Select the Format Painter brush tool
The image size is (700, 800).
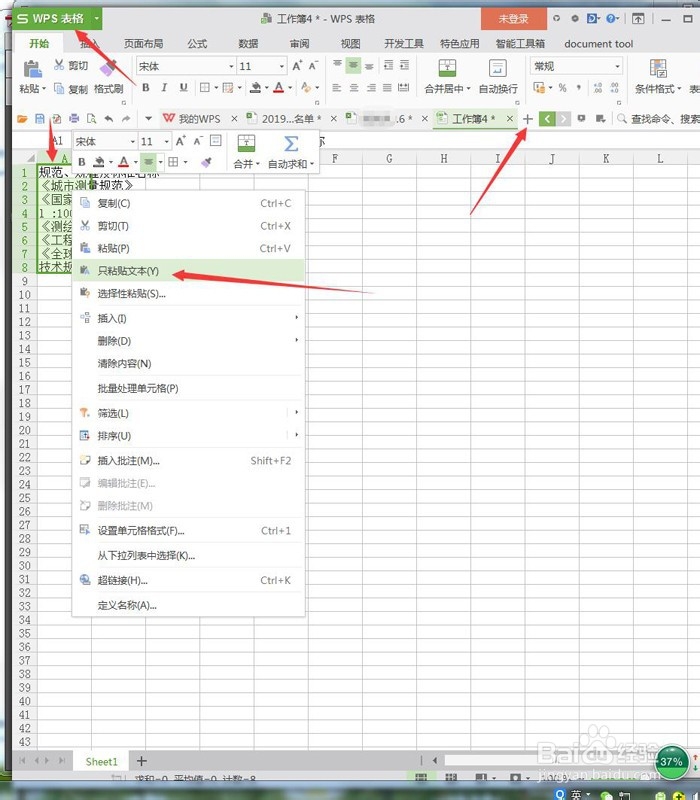[x=108, y=68]
